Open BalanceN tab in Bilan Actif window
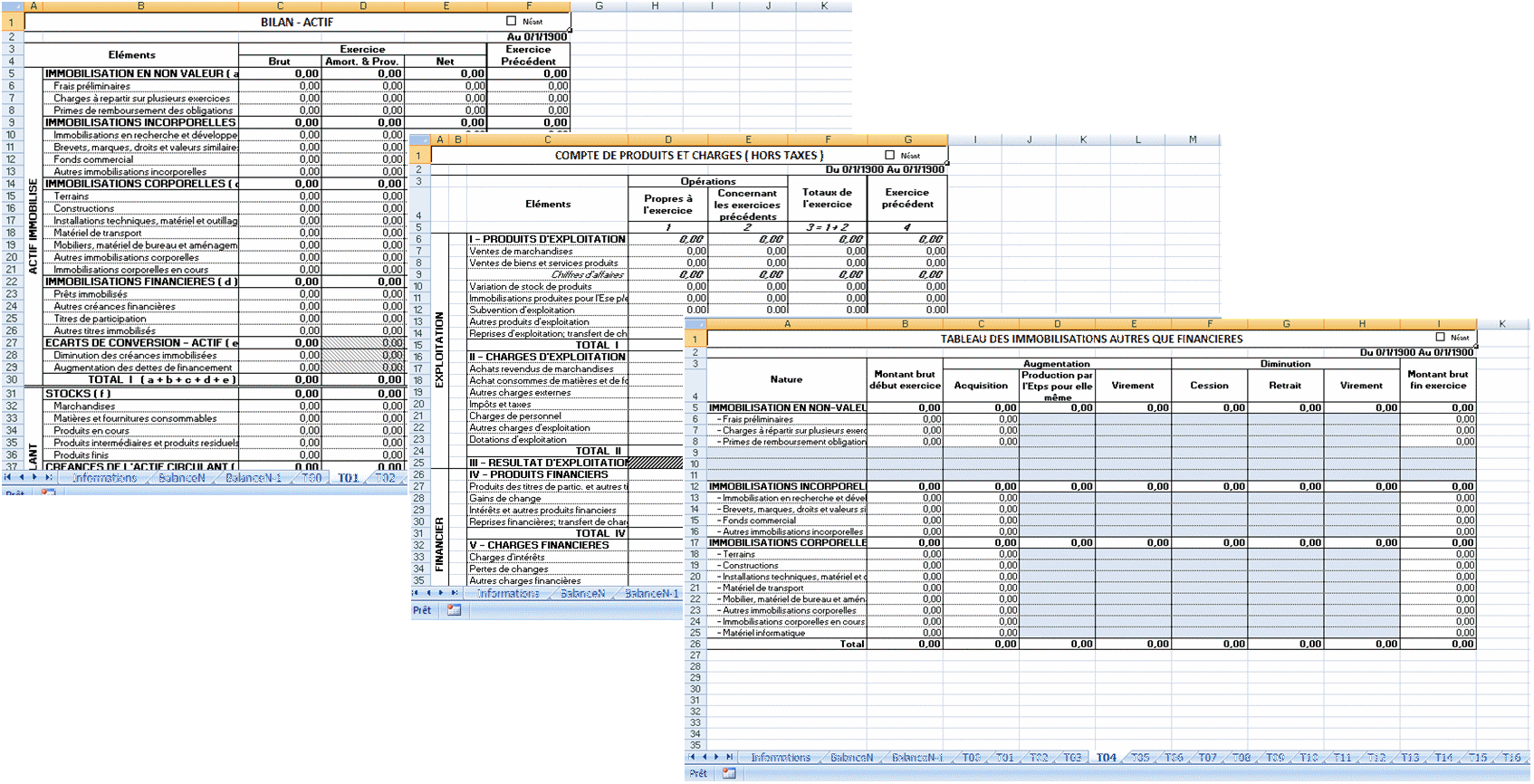The image size is (1534, 784). (181, 478)
